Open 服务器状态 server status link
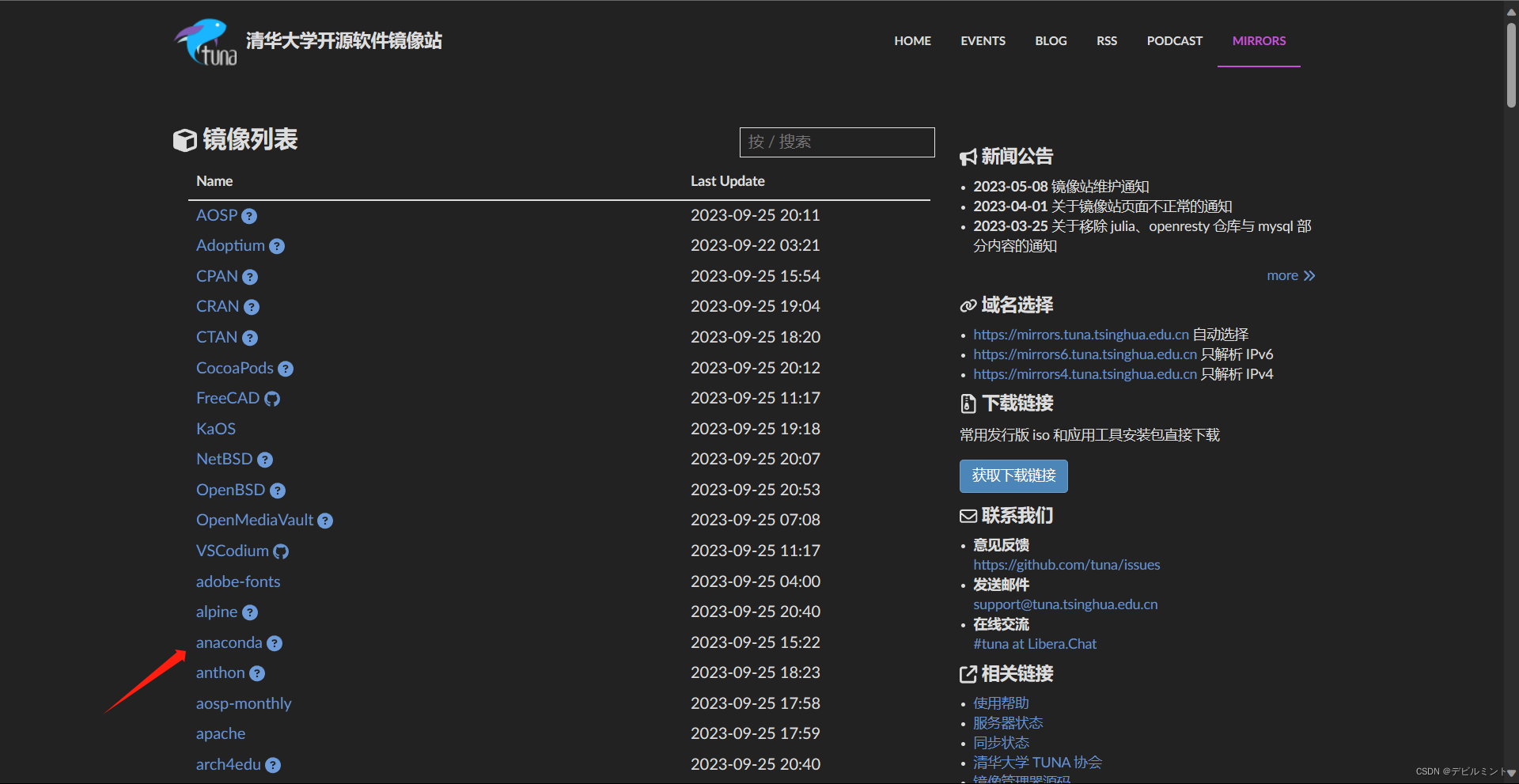The height and width of the screenshot is (784, 1519). click(x=1008, y=723)
